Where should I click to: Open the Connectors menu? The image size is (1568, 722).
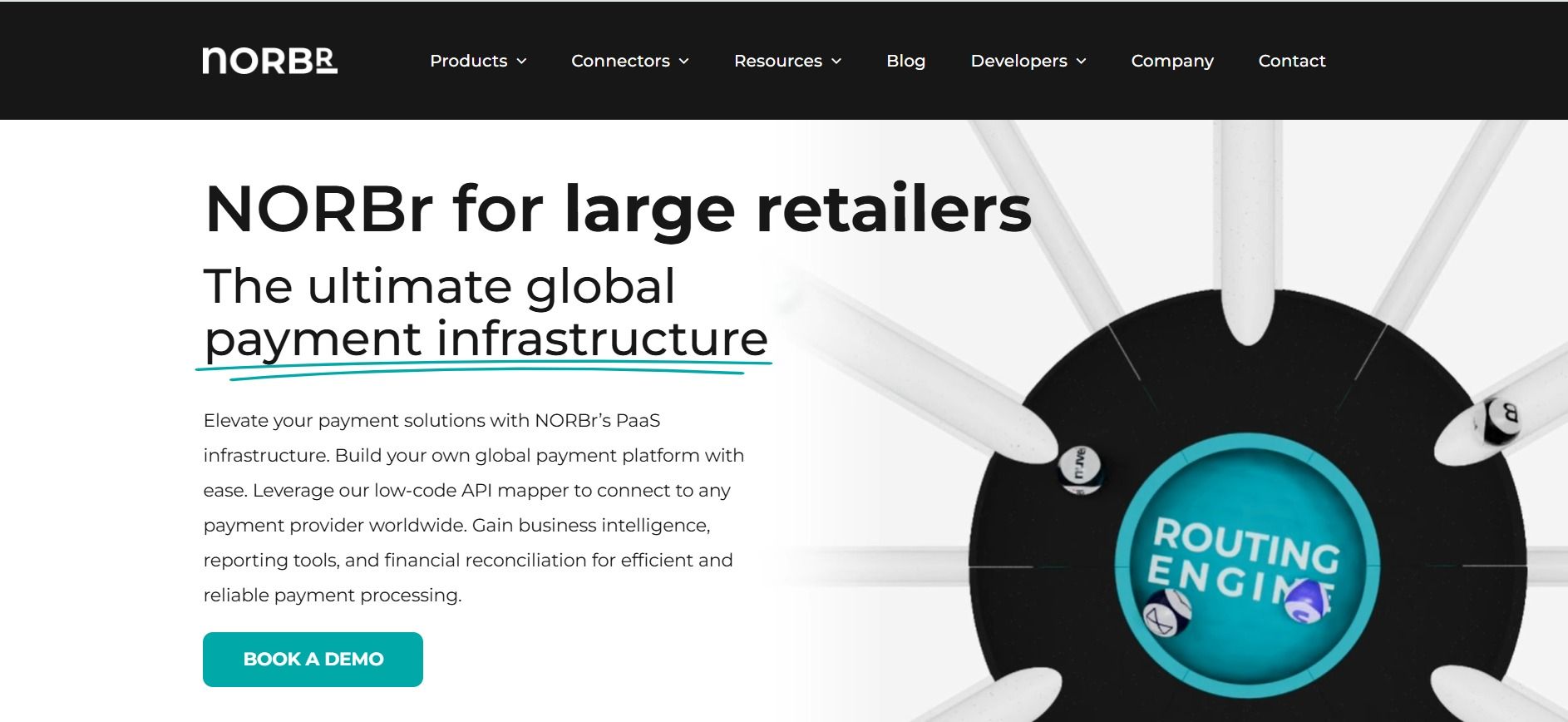click(x=620, y=61)
